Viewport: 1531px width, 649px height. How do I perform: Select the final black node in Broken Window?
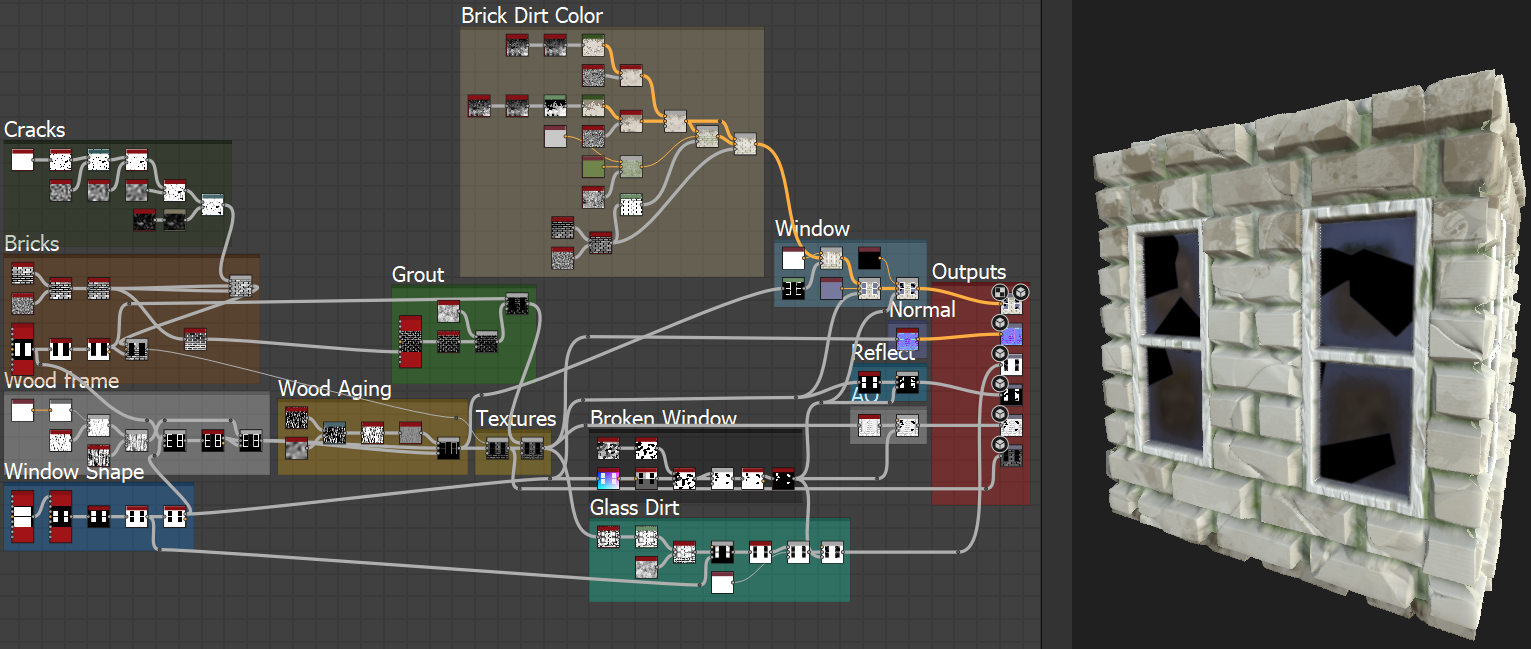point(783,478)
